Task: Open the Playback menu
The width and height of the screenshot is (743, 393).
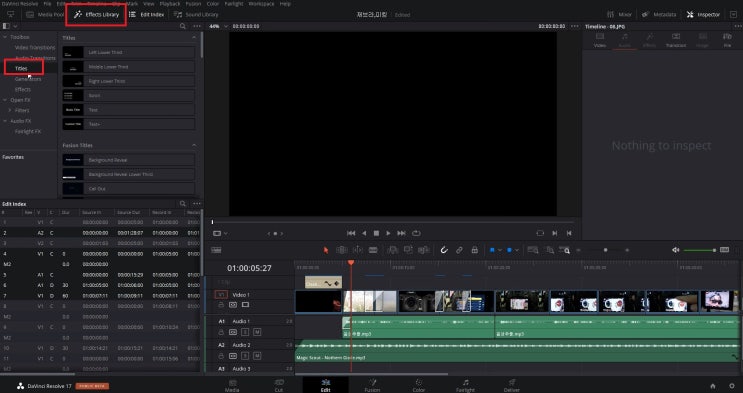Action: click(170, 3)
